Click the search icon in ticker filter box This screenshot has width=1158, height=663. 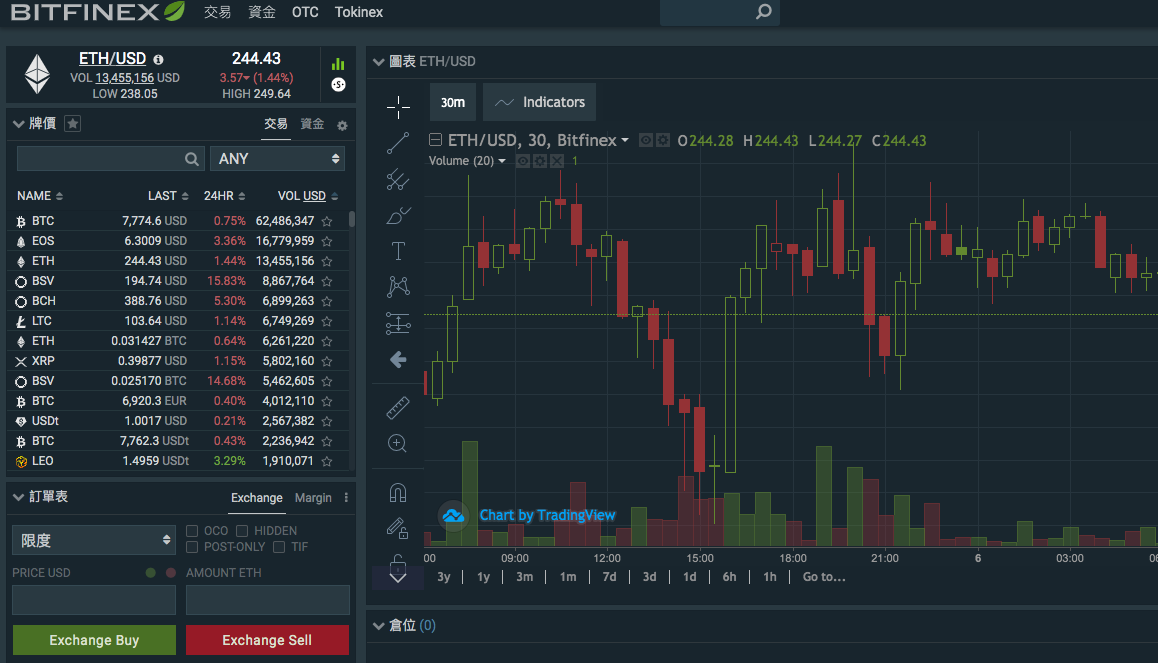[x=191, y=159]
